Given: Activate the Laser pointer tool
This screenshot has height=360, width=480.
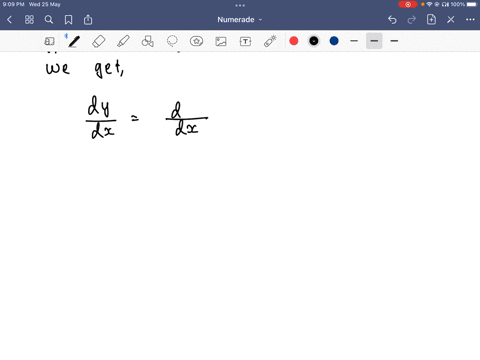Looking at the screenshot, I should (x=270, y=41).
